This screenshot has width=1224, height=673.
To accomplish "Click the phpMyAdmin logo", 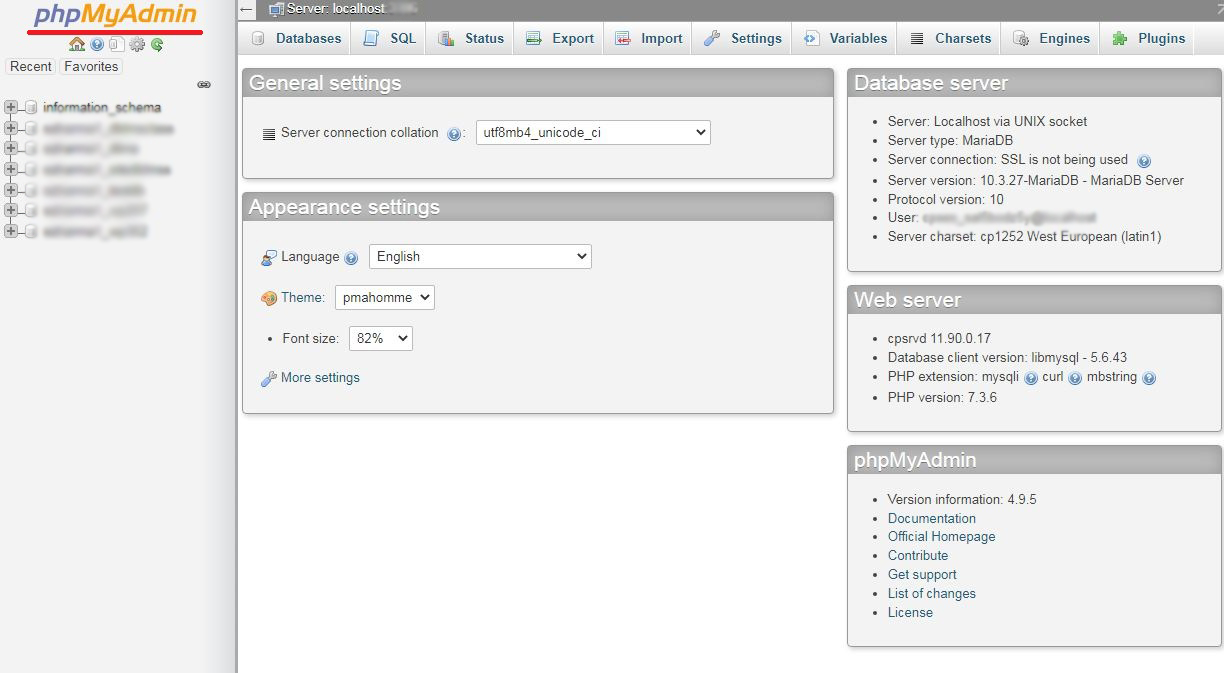I will pyautogui.click(x=116, y=15).
